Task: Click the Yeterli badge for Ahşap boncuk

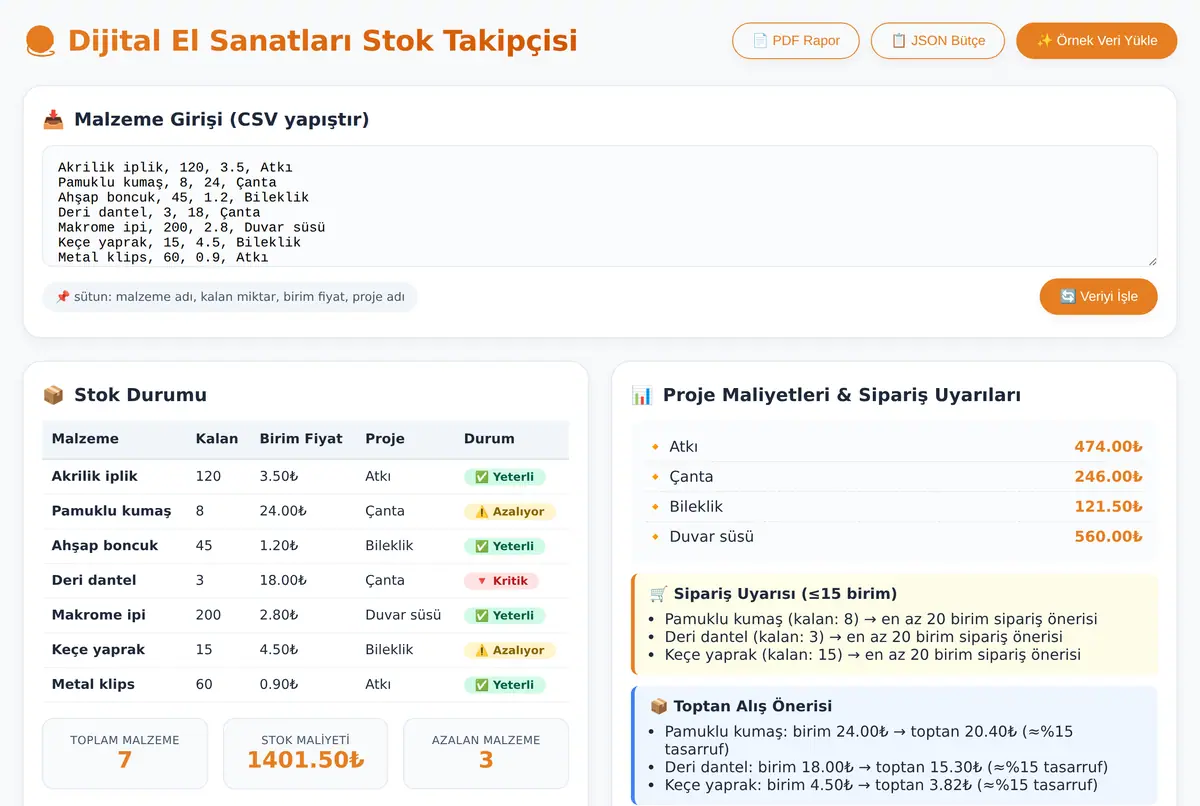Action: tap(505, 546)
